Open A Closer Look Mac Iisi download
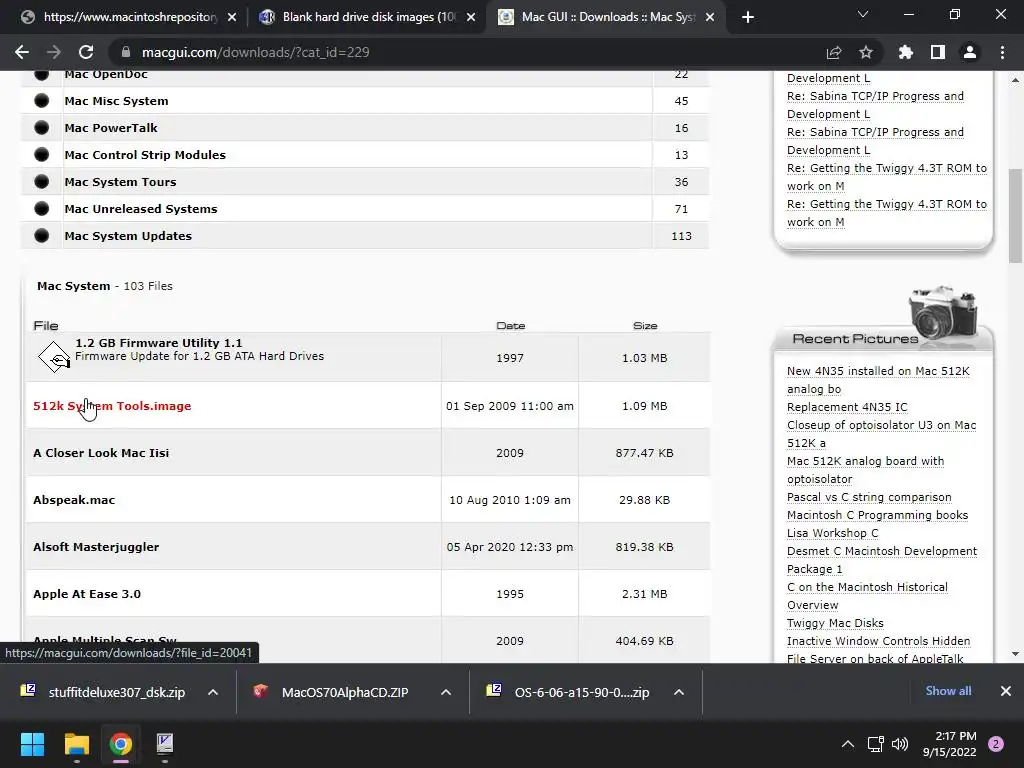1024x768 pixels. pos(101,453)
